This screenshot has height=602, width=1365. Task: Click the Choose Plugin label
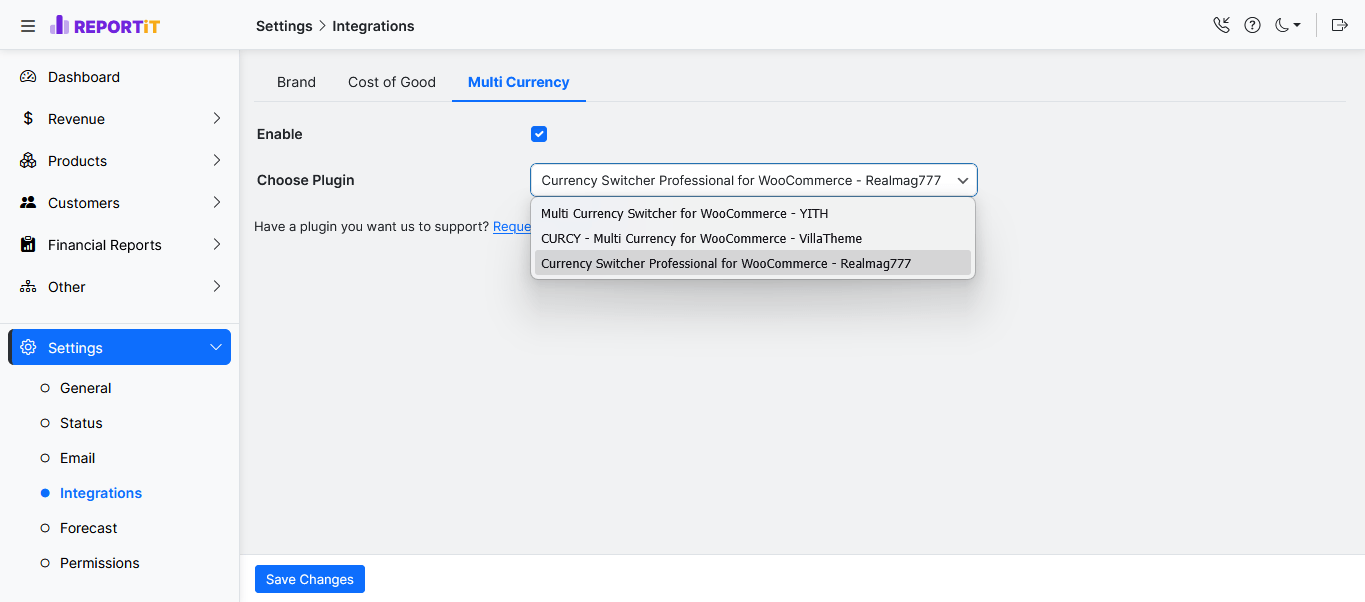tap(306, 180)
